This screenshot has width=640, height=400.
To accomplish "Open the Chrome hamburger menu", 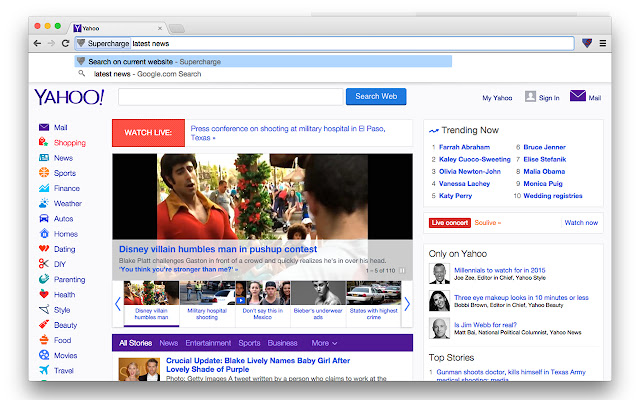I will 603,43.
